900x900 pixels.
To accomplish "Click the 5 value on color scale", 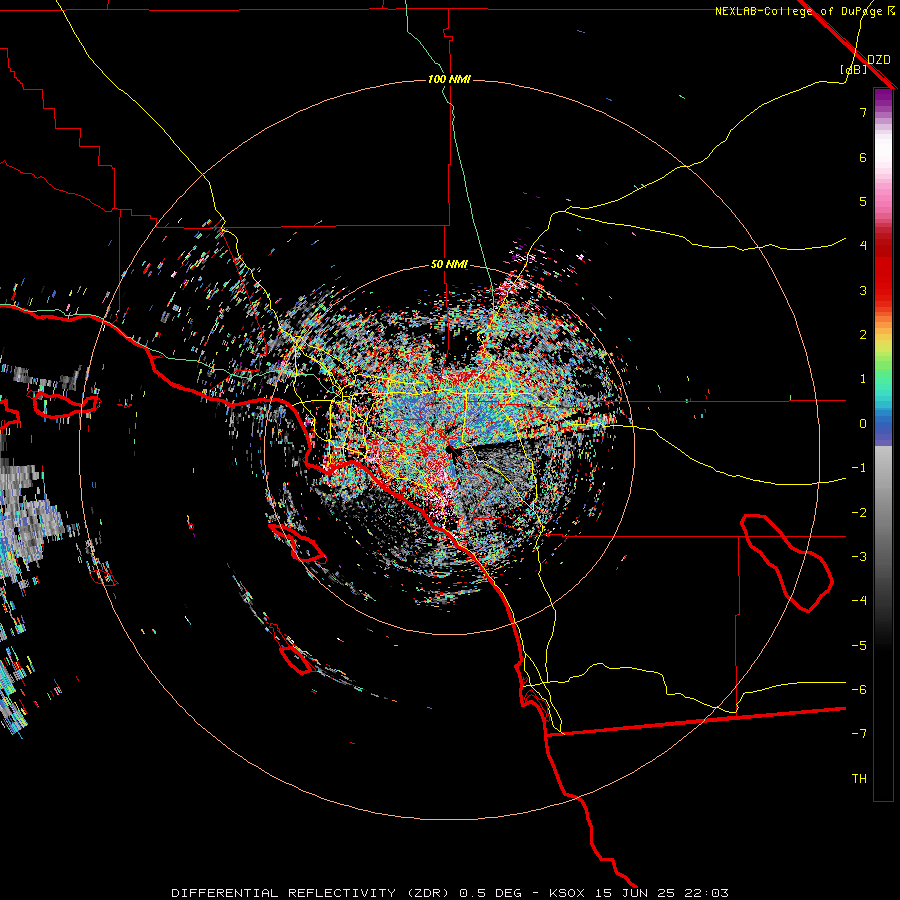I will tap(863, 201).
